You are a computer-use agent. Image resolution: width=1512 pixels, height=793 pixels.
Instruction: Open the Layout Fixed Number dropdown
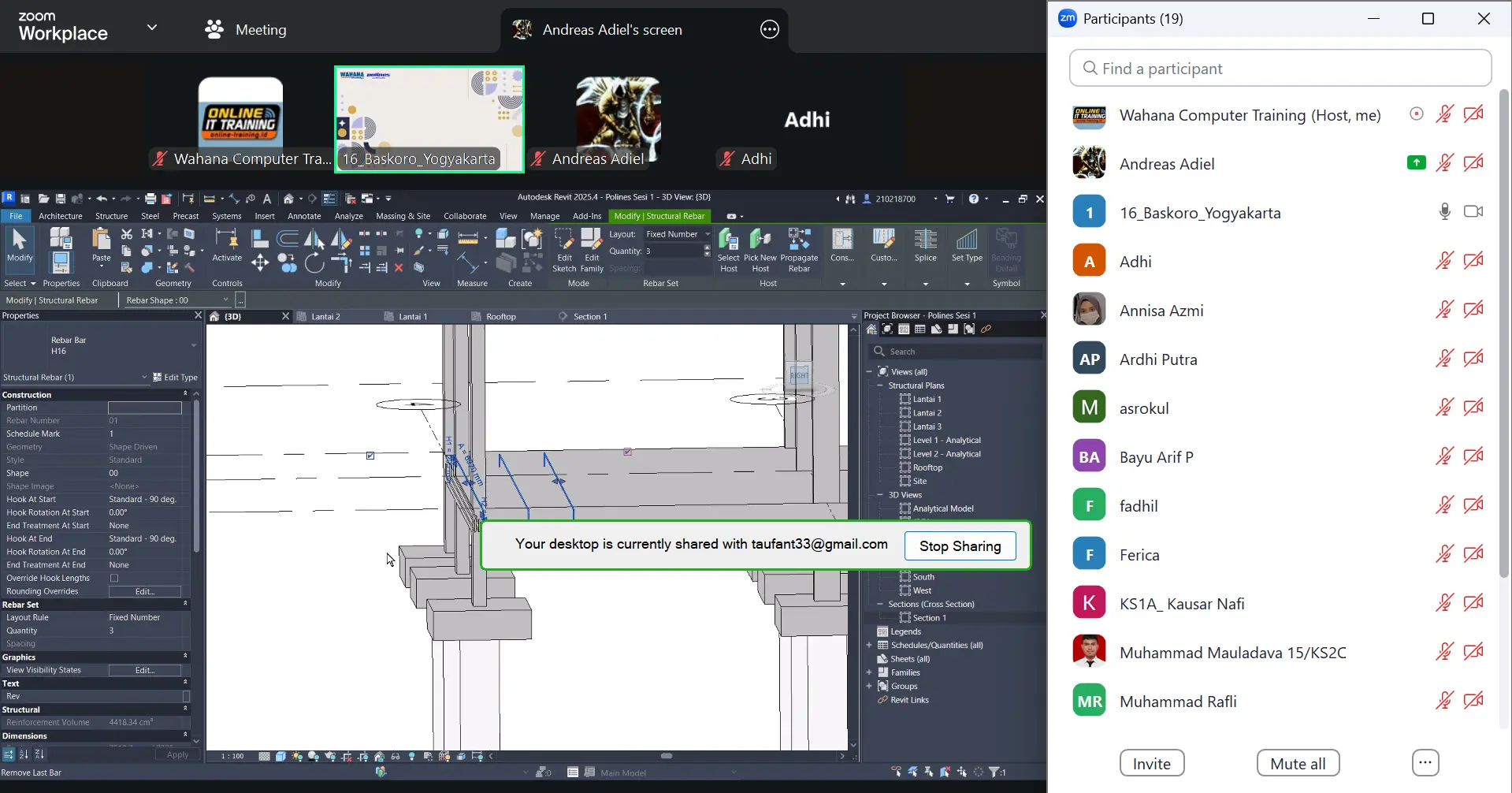(x=678, y=234)
